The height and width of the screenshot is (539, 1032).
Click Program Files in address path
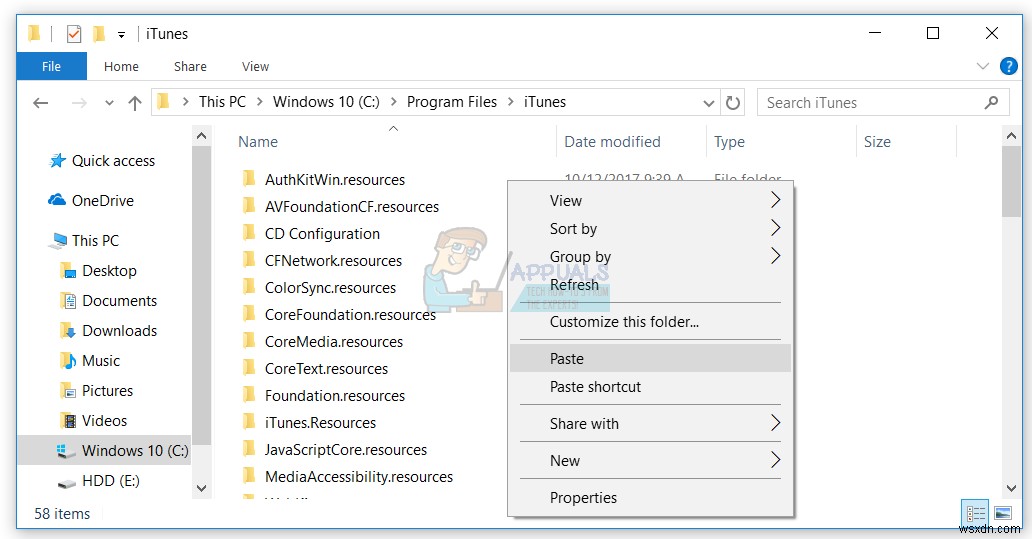(x=452, y=102)
